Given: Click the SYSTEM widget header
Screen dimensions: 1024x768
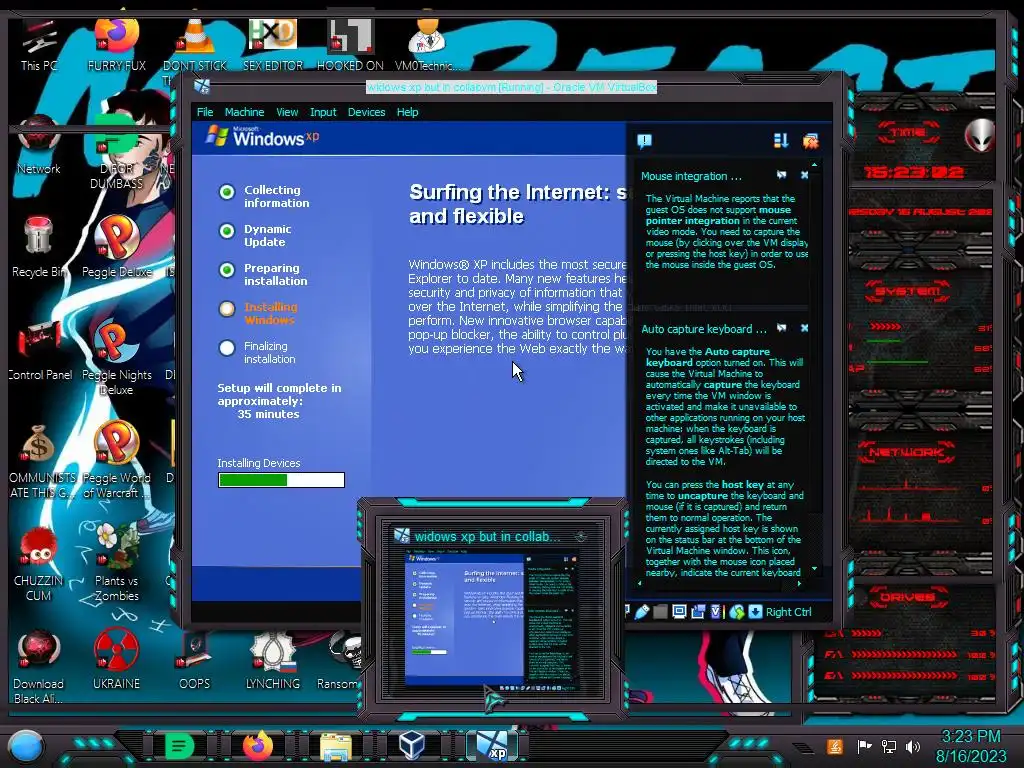Looking at the screenshot, I should 907,291.
